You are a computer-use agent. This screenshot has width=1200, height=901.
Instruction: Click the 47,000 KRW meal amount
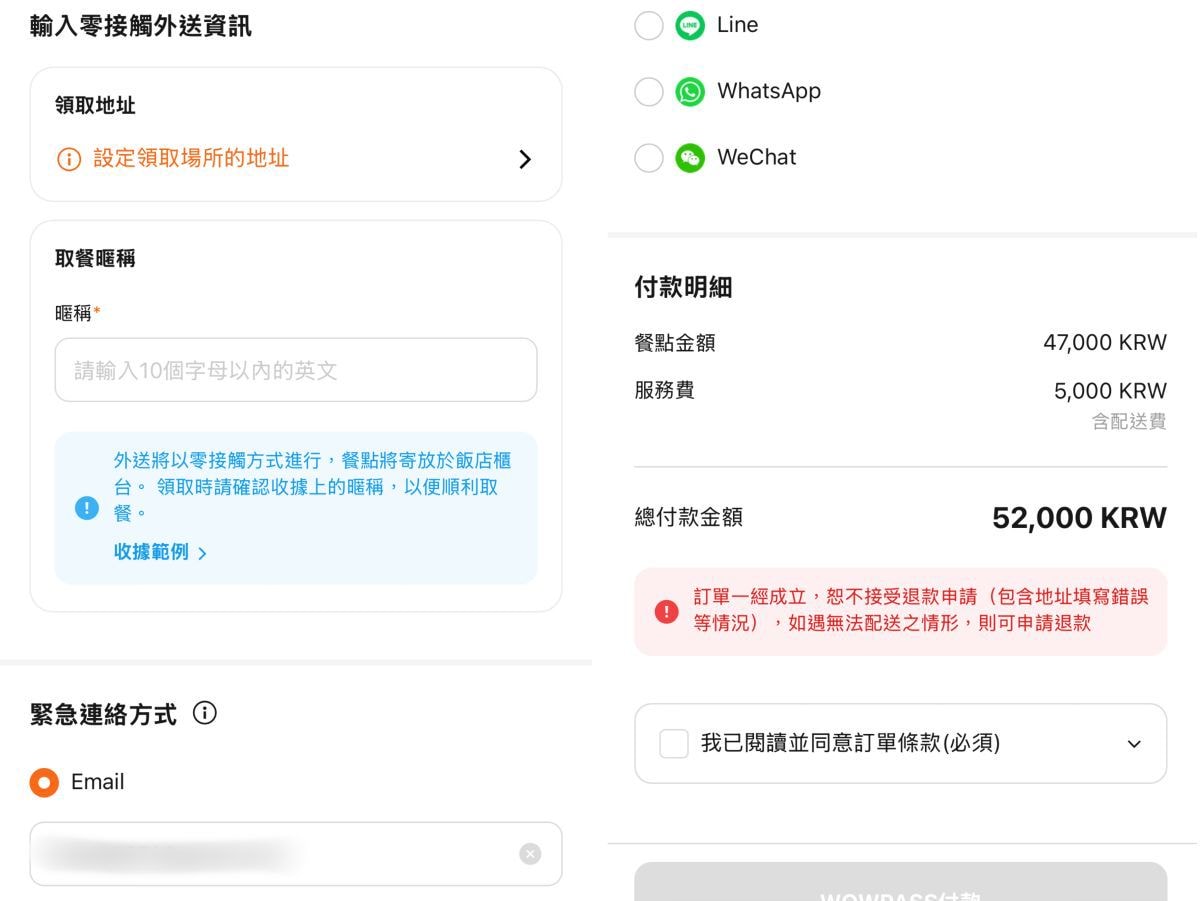click(x=1105, y=343)
